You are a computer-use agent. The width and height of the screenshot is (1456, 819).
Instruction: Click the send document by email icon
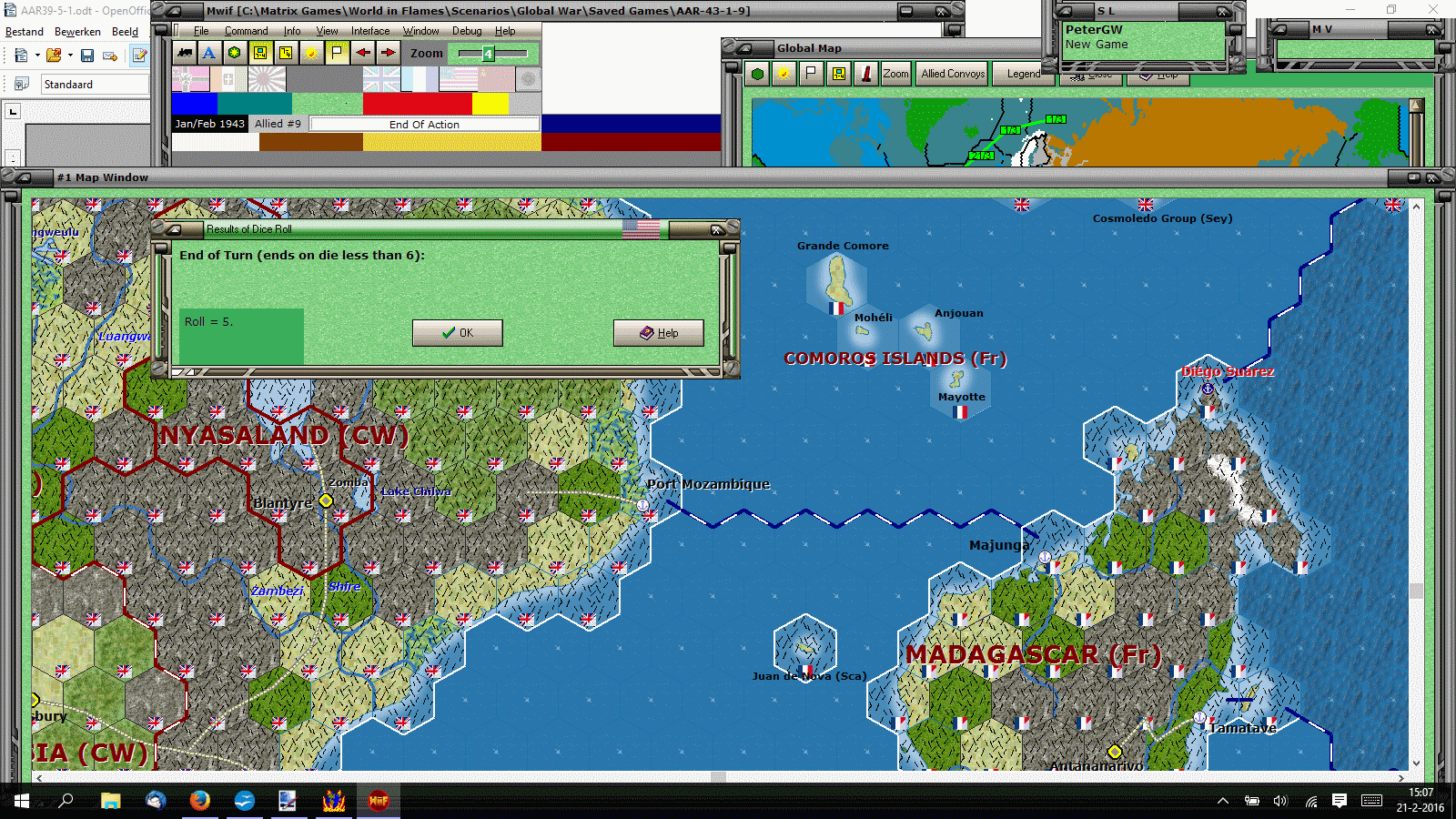tap(110, 56)
